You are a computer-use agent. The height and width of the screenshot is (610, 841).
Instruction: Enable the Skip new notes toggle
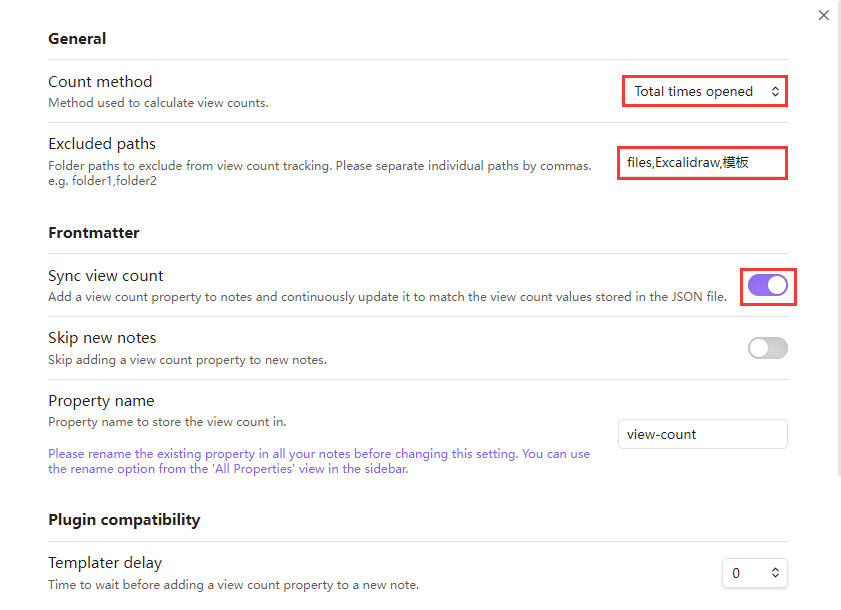pos(768,348)
